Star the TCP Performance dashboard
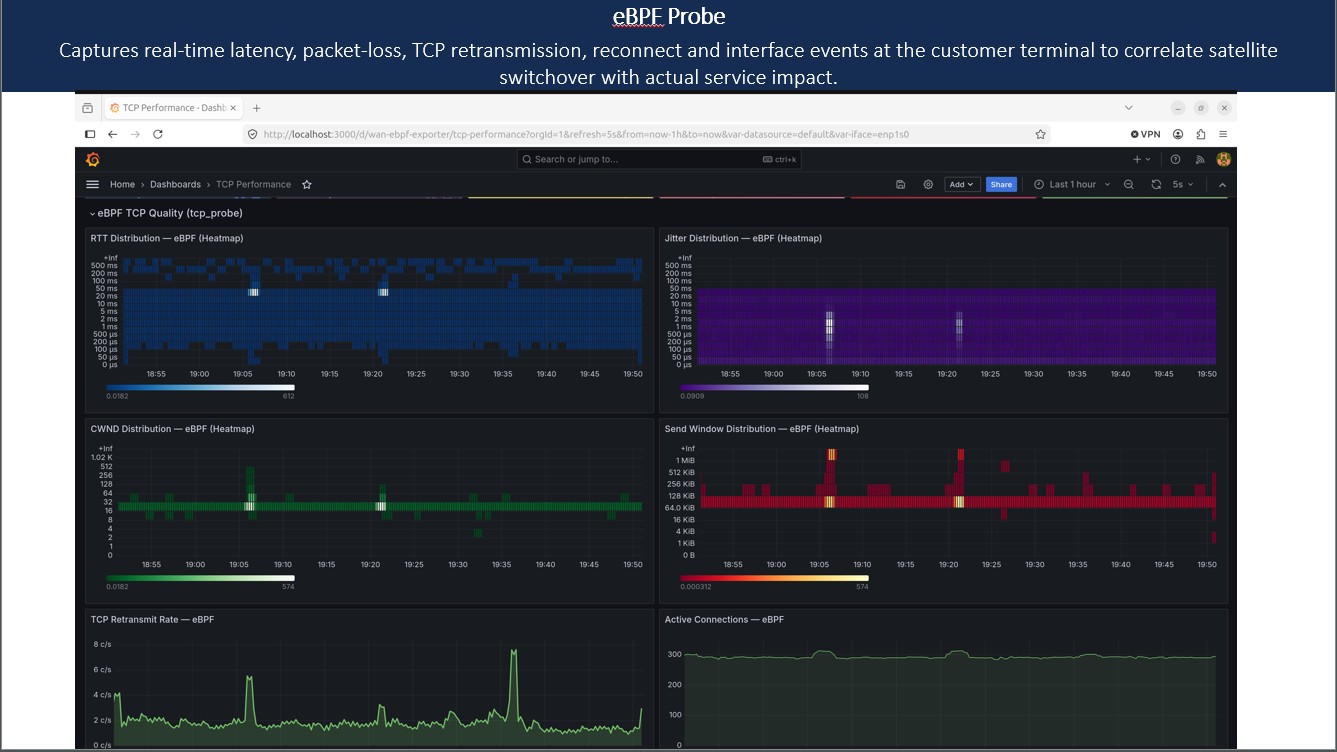Screen dimensions: 1337x752 pyautogui.click(x=307, y=184)
